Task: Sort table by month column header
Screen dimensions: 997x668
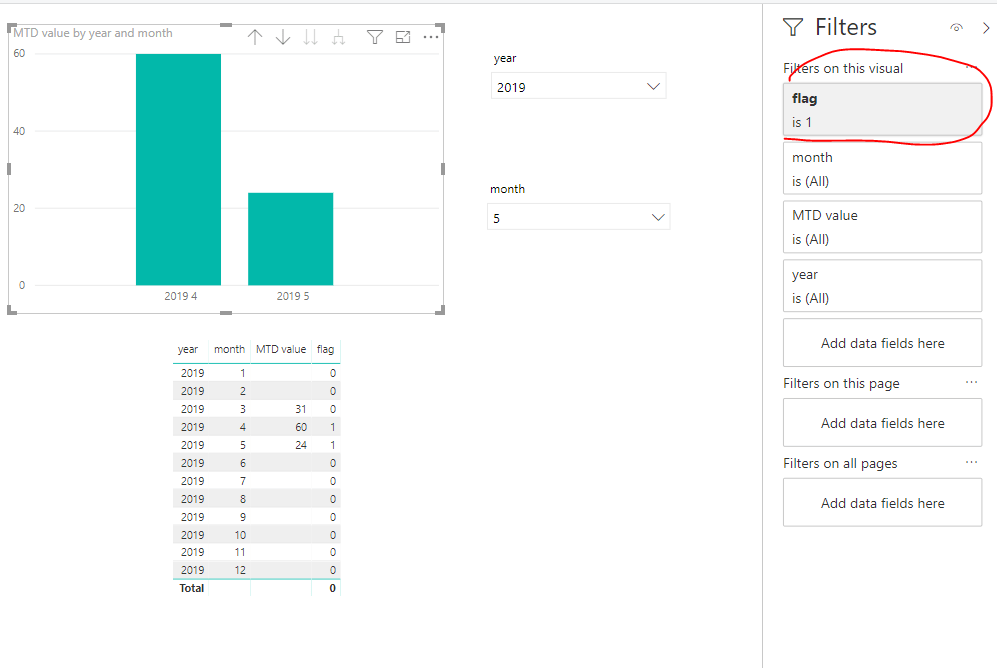Action: coord(230,350)
